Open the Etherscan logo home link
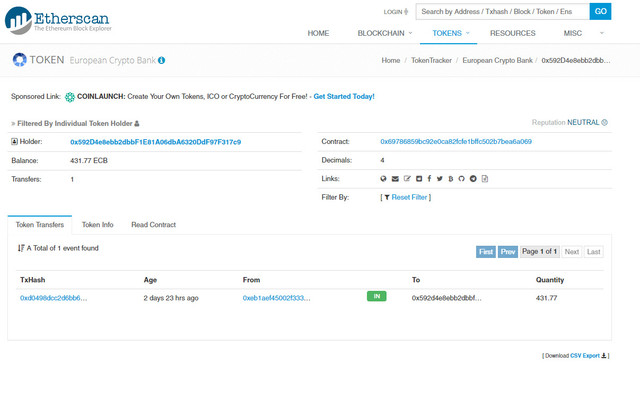 coord(58,20)
